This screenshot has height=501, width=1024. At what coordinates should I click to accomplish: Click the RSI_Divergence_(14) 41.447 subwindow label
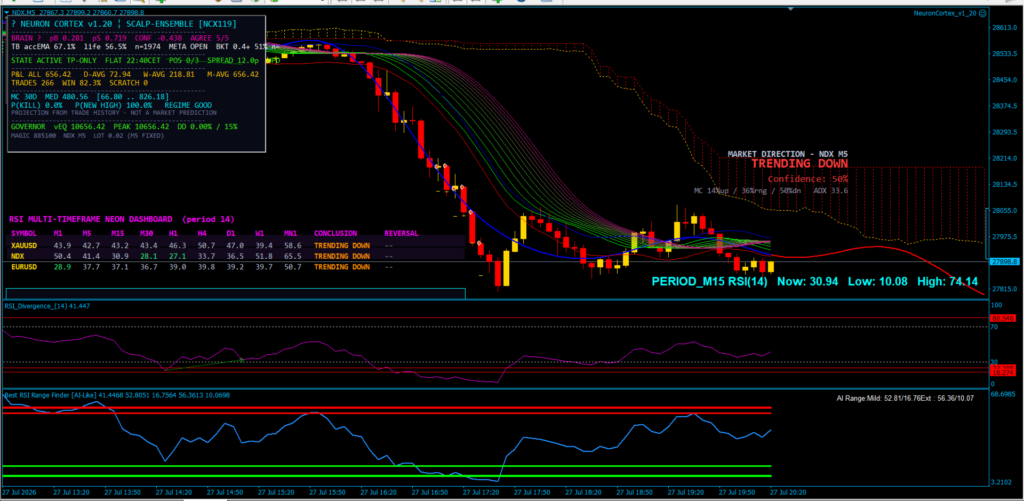[47, 306]
